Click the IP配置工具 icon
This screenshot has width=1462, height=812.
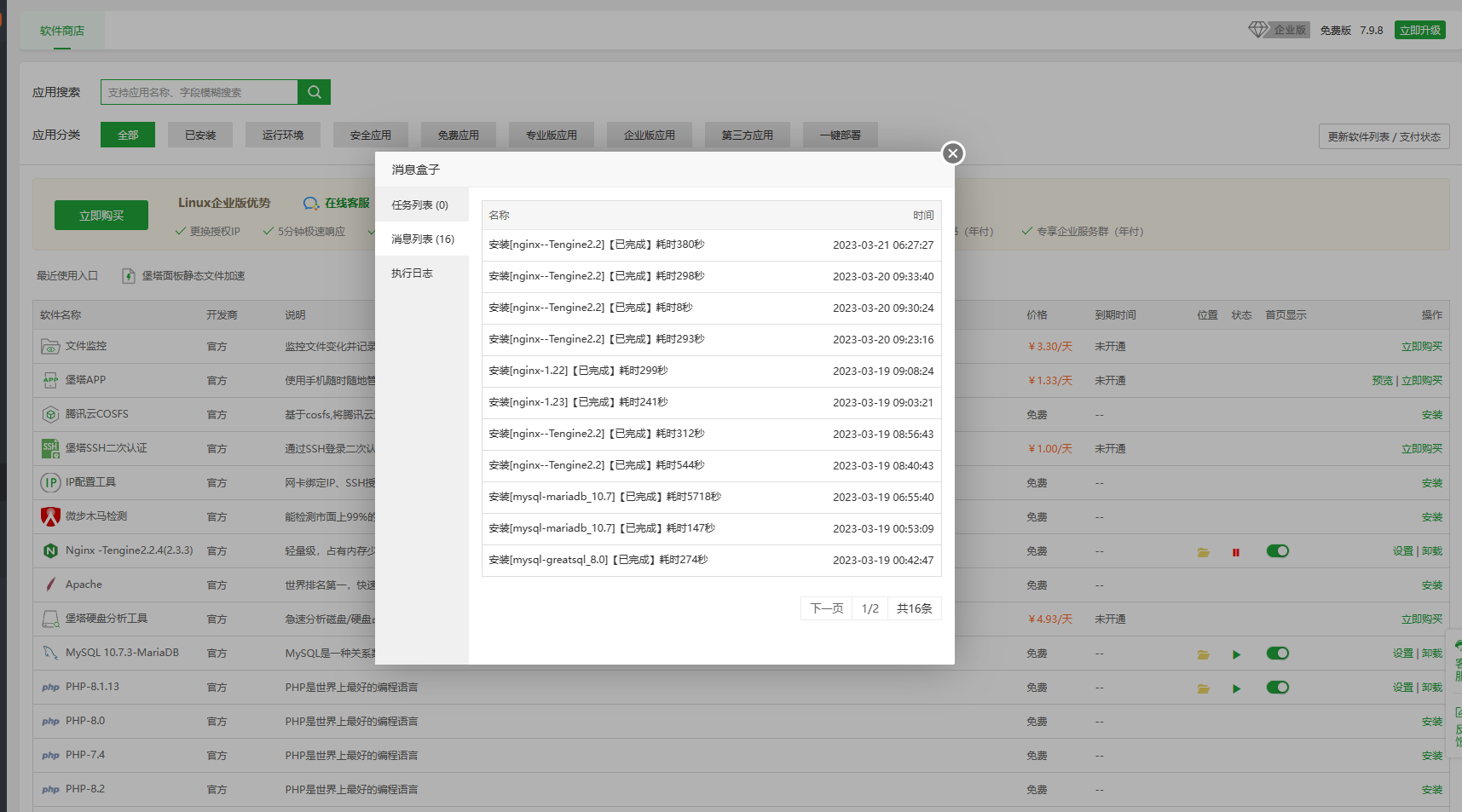click(50, 482)
